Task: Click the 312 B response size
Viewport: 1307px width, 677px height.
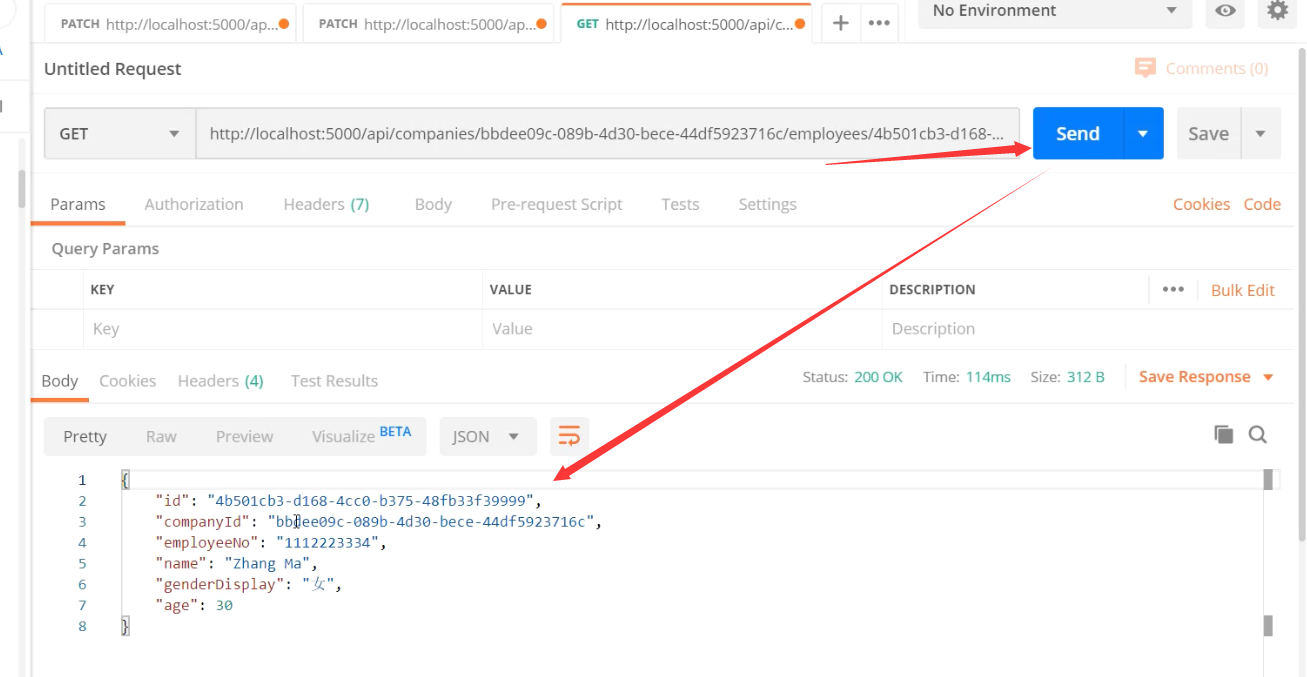Action: (x=1084, y=377)
